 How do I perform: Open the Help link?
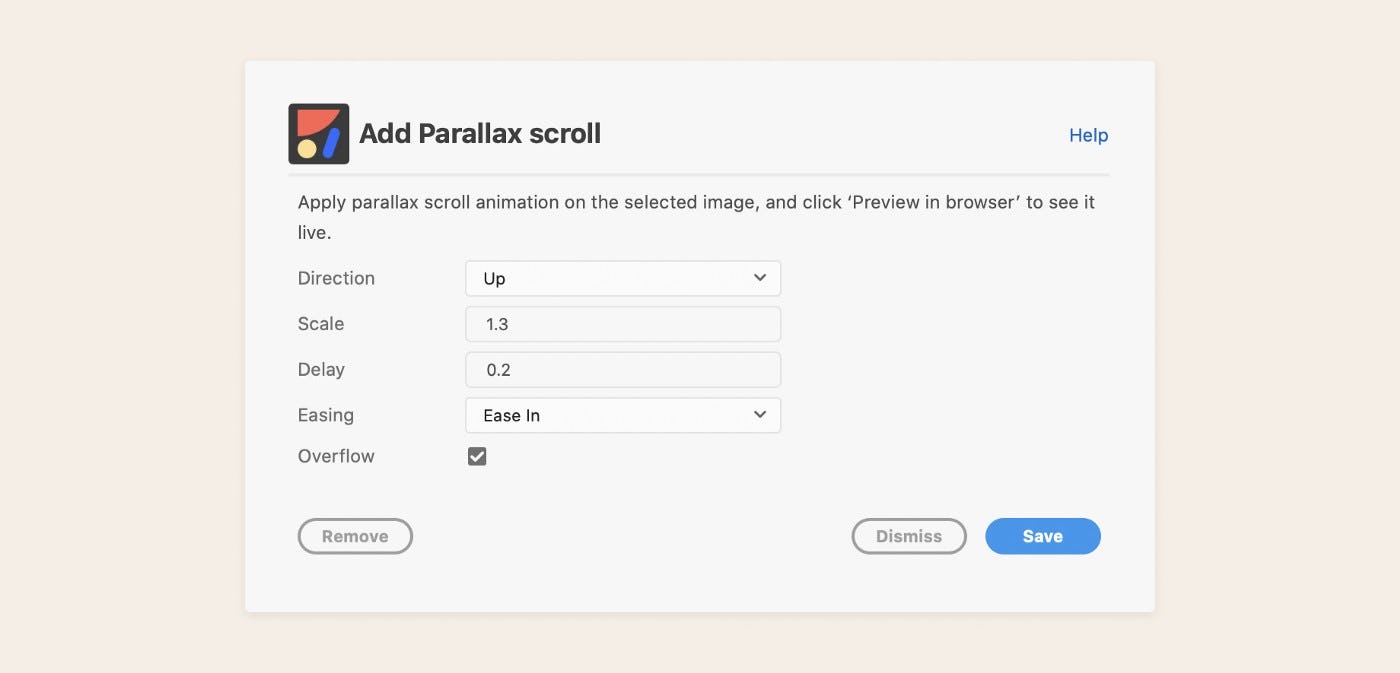point(1088,135)
